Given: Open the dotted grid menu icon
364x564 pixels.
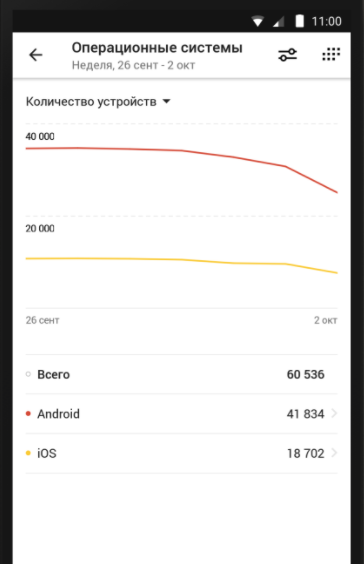Looking at the screenshot, I should 331,54.
